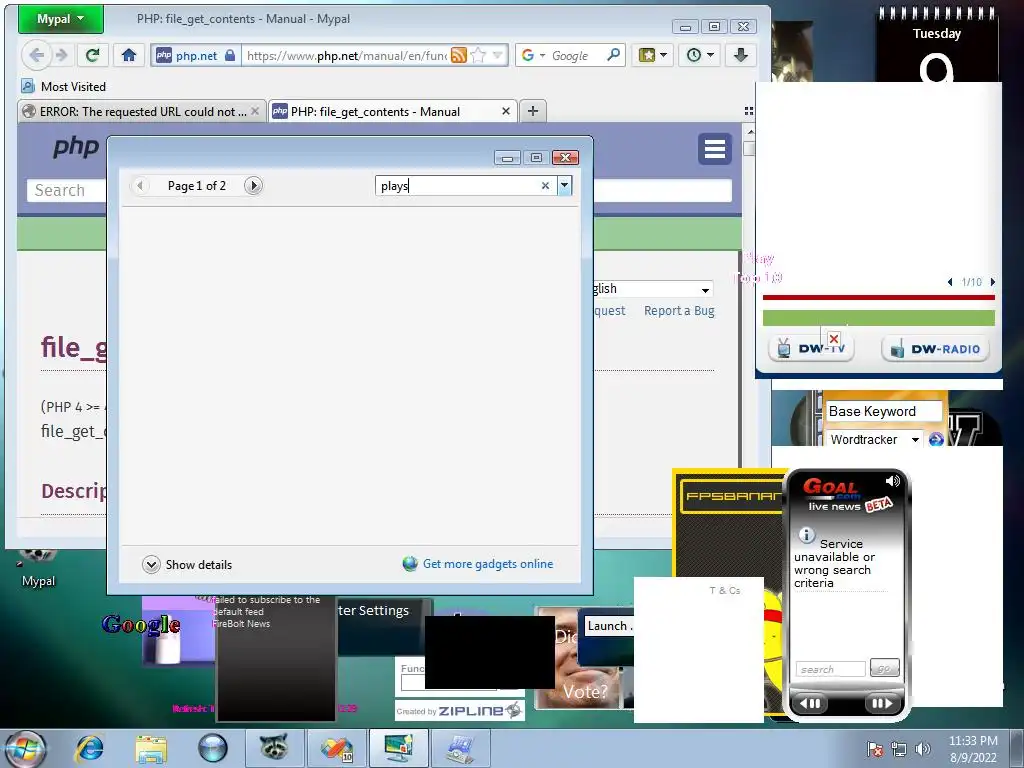
Task: Click the network tray icon
Action: tap(899, 748)
